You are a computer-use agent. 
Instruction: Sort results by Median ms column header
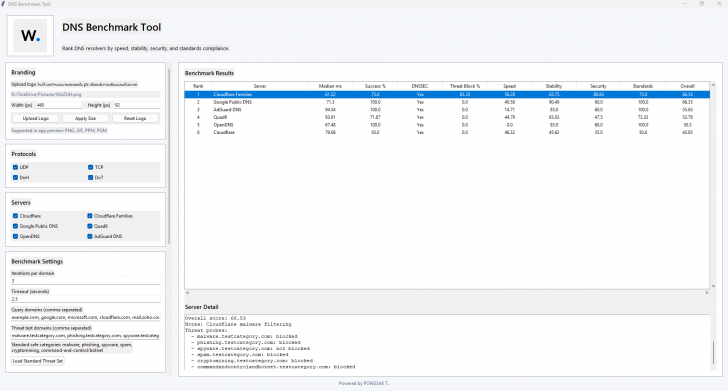330,86
